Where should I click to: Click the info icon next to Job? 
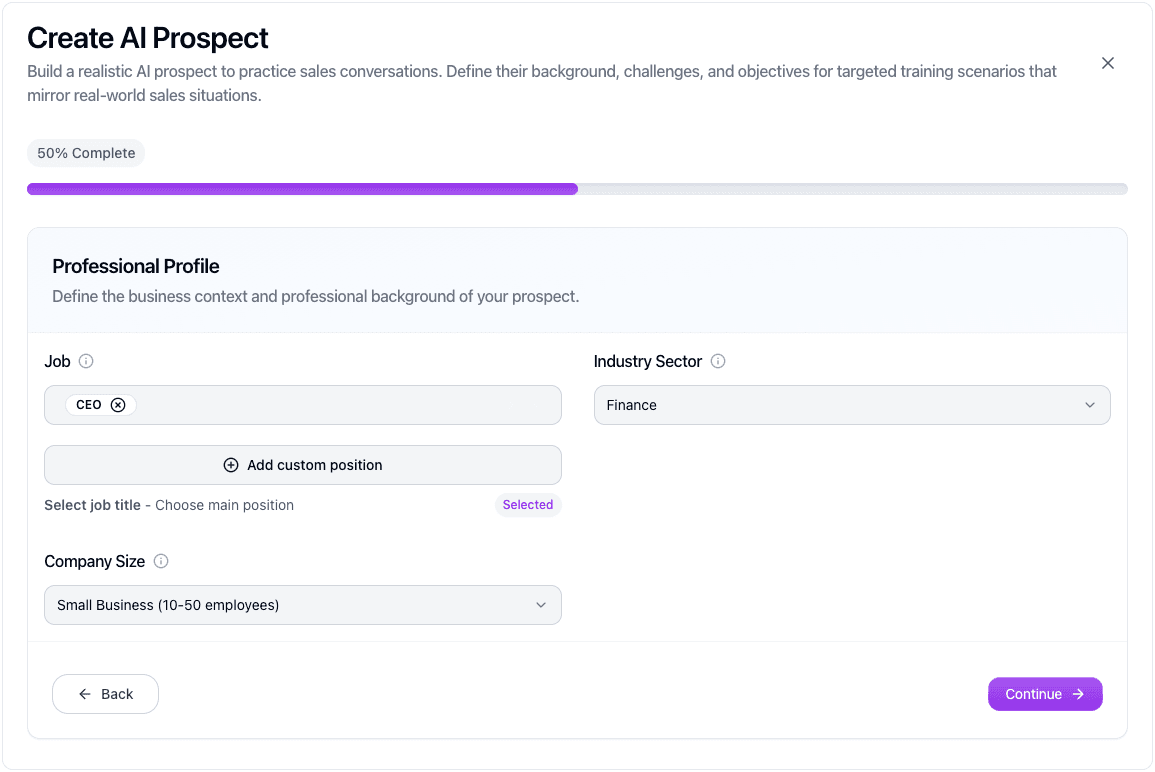[86, 361]
